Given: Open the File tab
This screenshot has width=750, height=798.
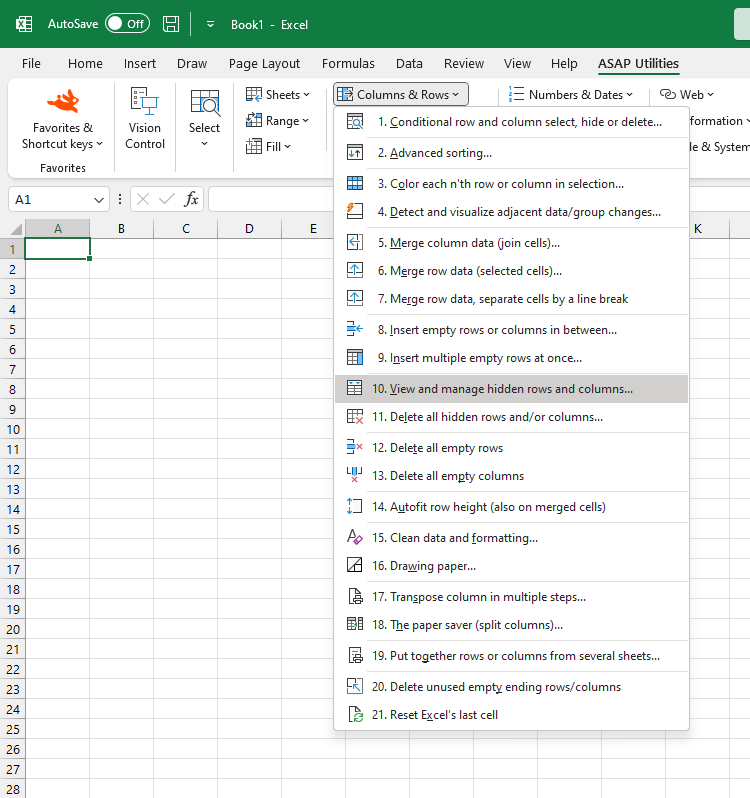Looking at the screenshot, I should point(31,64).
